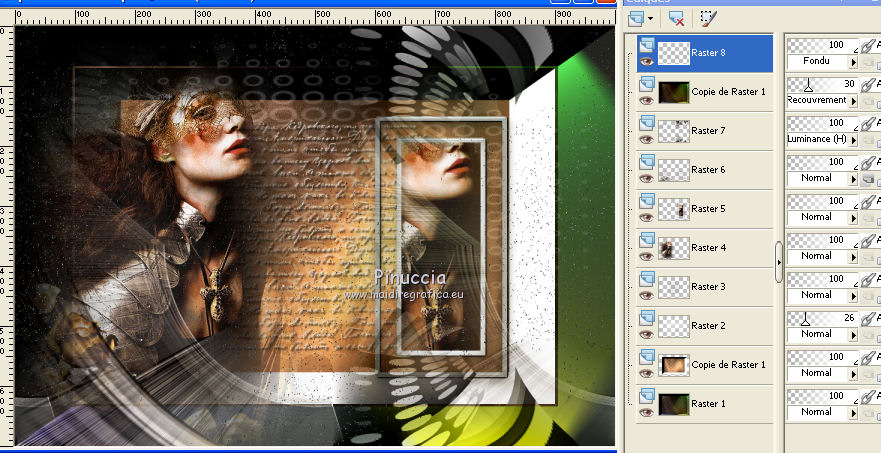The height and width of the screenshot is (453, 881).
Task: Click the Raster 1 layer thumbnail
Action: 674,404
